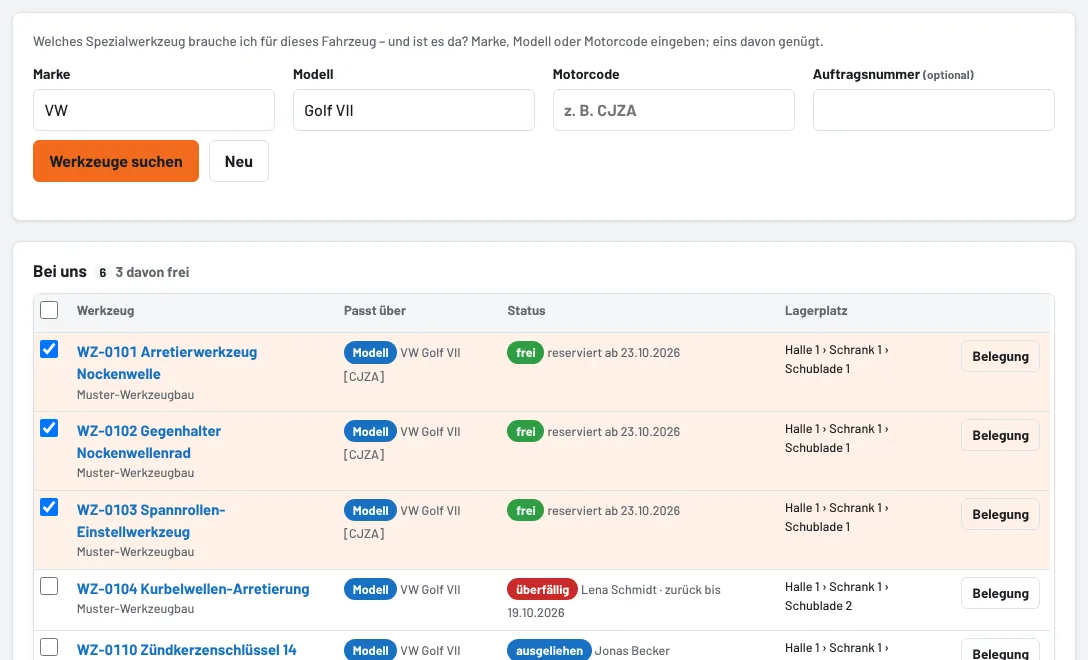
Task: Toggle the select-all checkbox in table header
Action: [49, 310]
